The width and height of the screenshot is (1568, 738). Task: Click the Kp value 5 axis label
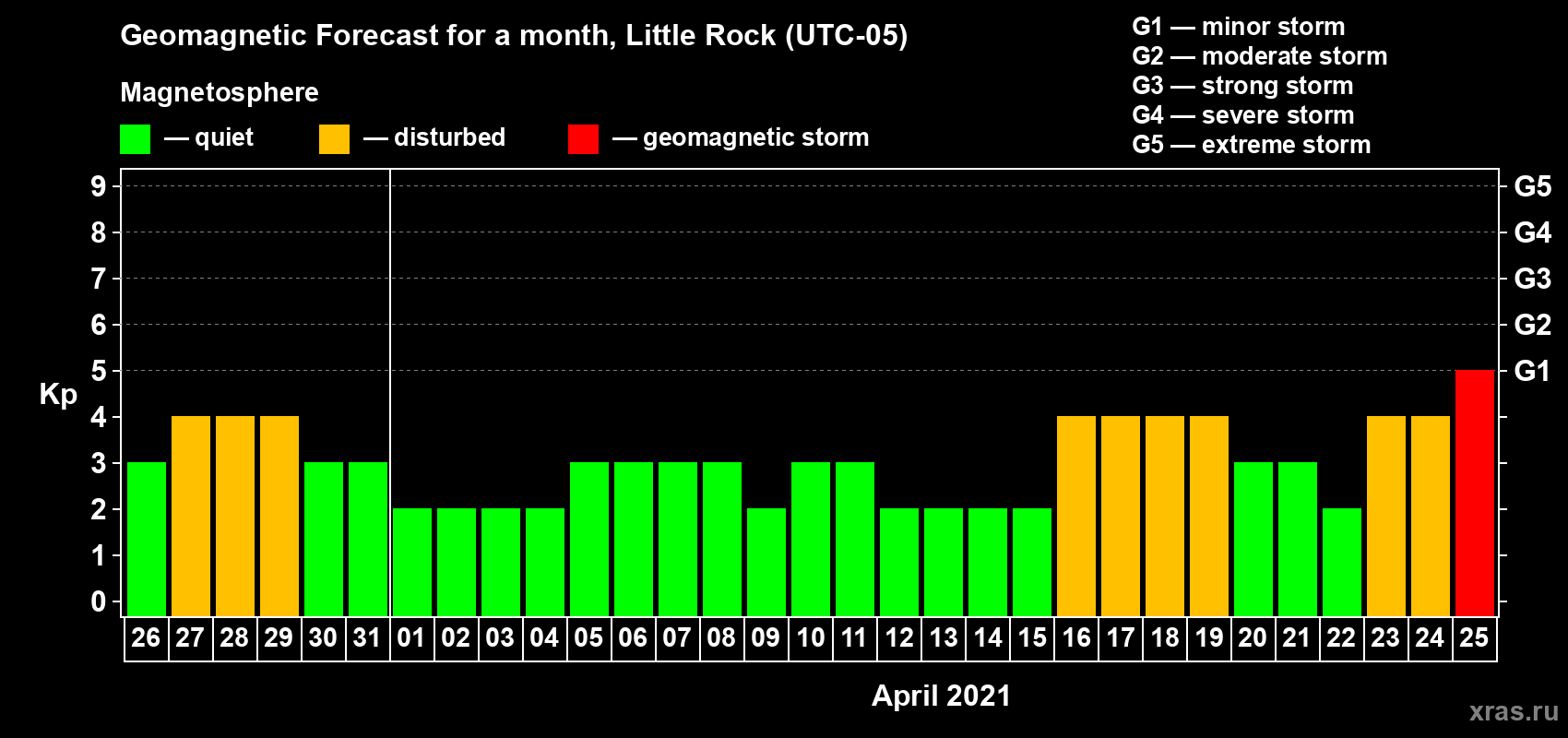click(x=99, y=371)
